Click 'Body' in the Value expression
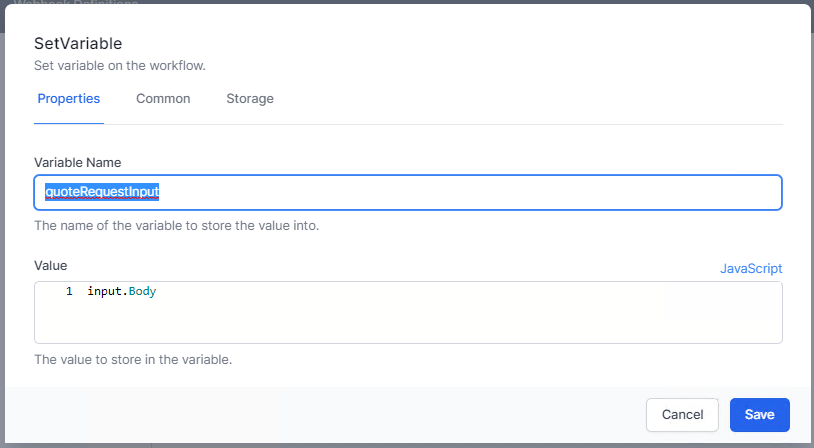 [143, 291]
